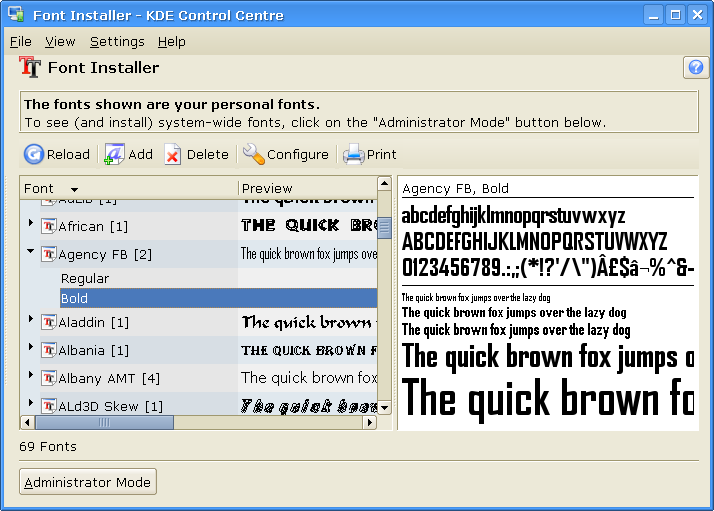
Task: Click the Print printer icon
Action: 354,154
